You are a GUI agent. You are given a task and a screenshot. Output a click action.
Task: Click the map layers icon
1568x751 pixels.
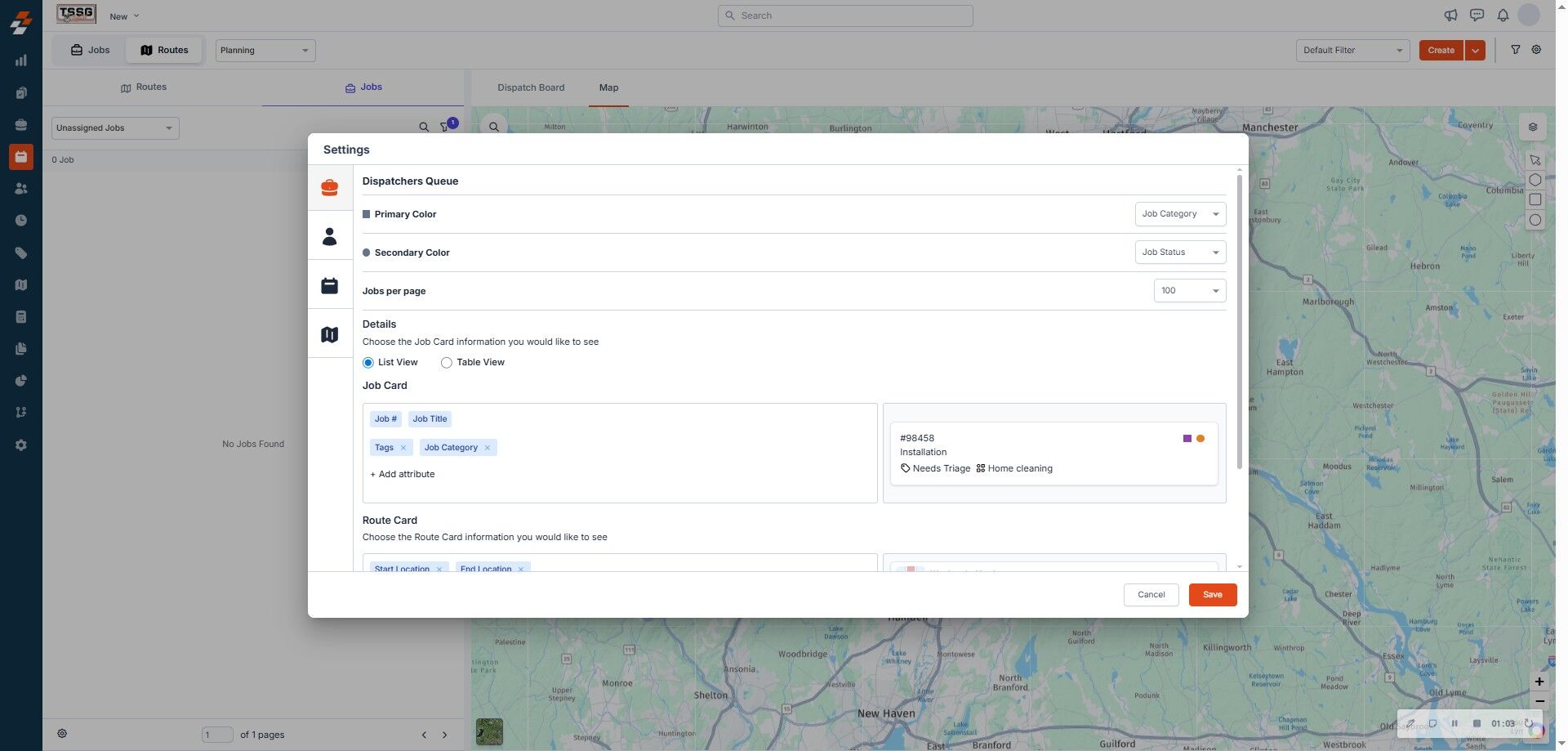(1533, 127)
